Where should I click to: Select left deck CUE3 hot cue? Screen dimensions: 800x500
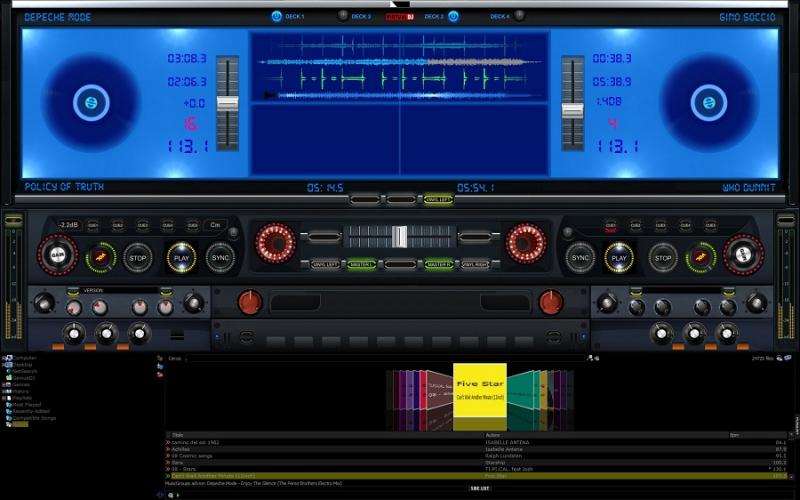[143, 225]
